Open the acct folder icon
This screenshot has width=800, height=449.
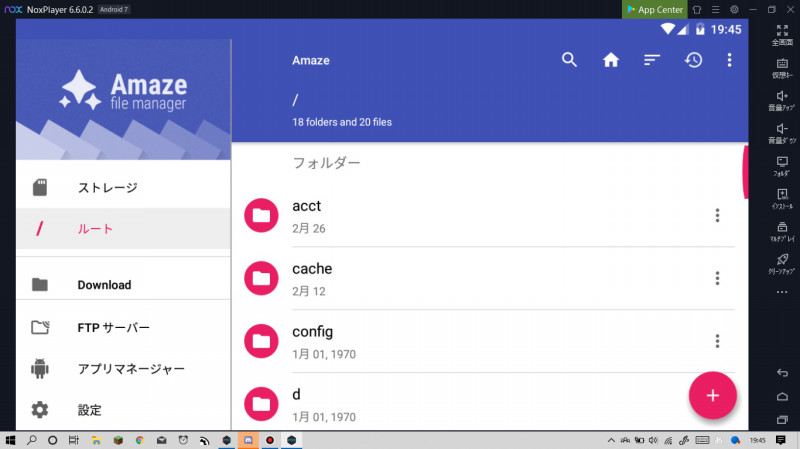pos(261,215)
